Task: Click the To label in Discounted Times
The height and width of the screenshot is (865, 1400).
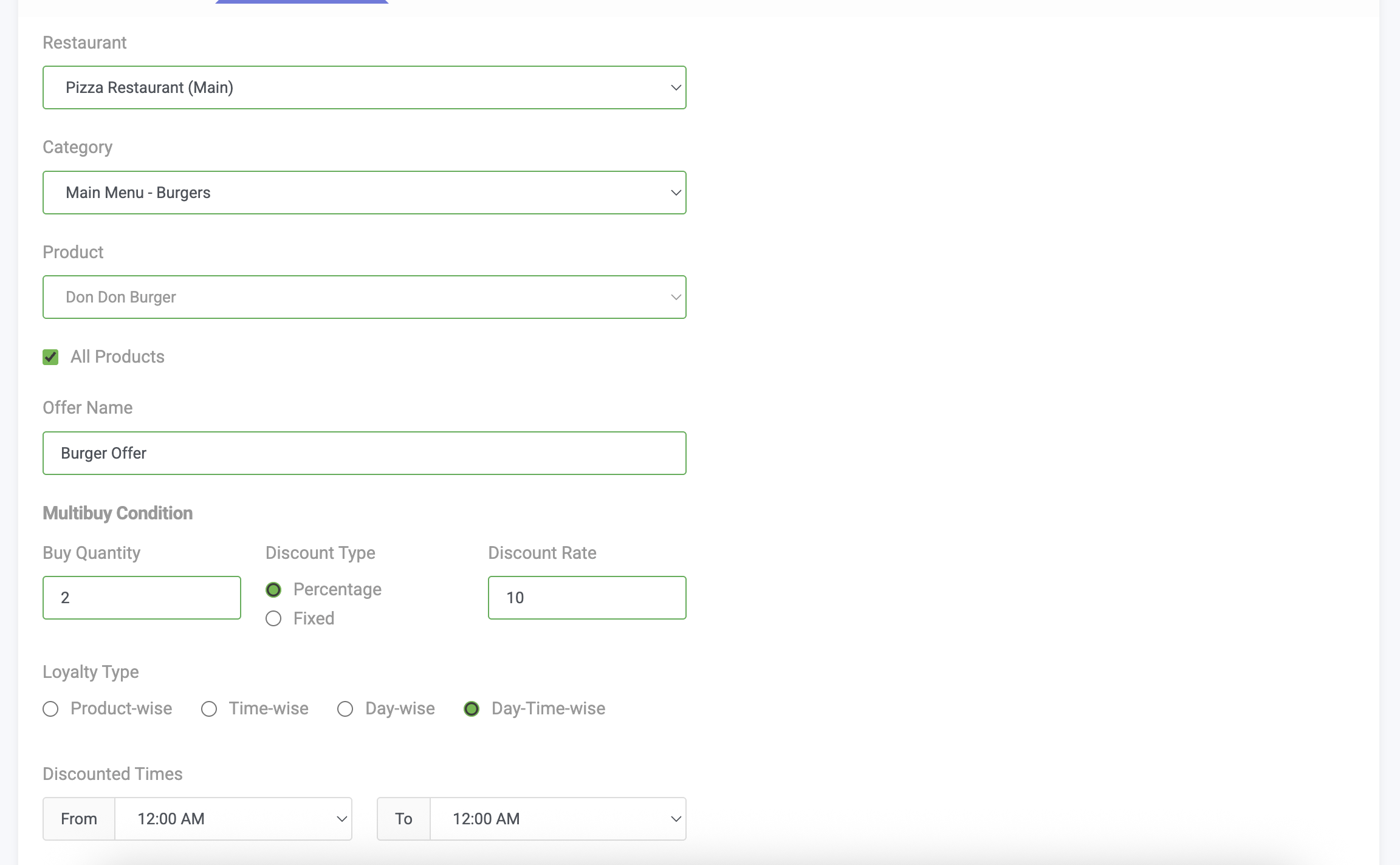Action: point(403,818)
